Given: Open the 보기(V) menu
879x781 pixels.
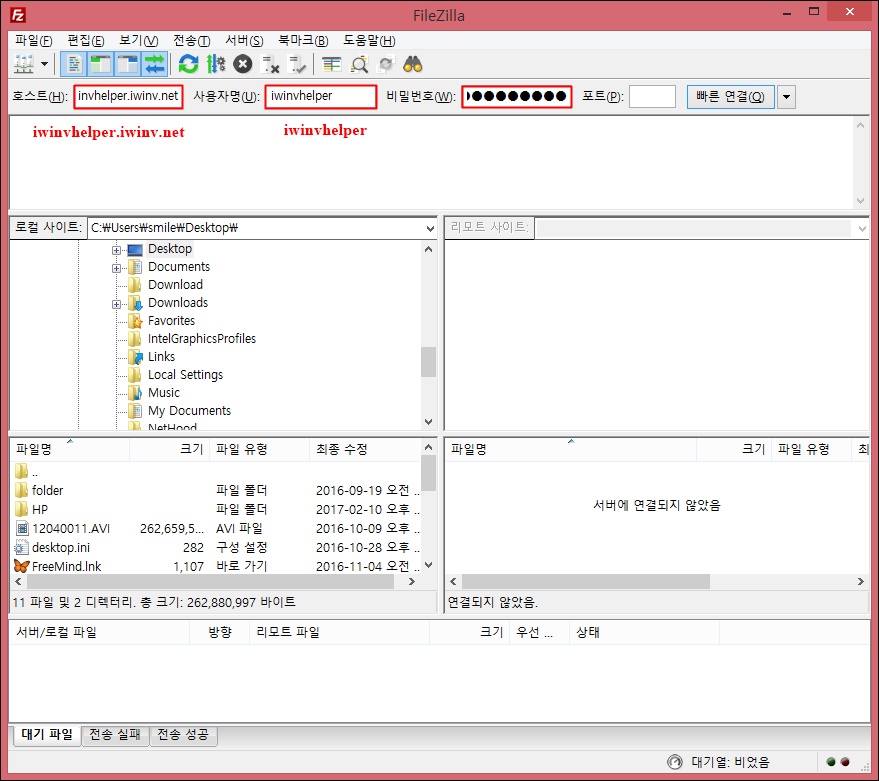Looking at the screenshot, I should (138, 40).
